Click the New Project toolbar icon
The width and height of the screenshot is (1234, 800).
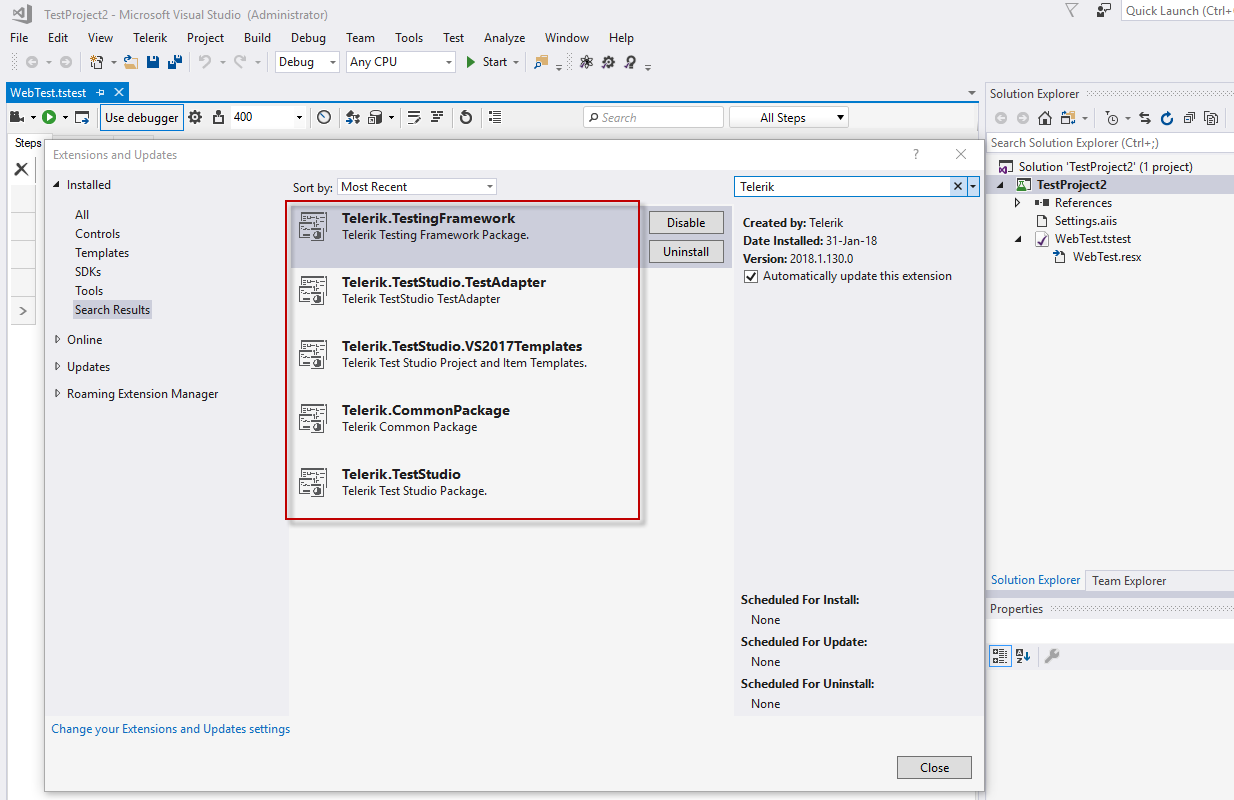pyautogui.click(x=96, y=62)
